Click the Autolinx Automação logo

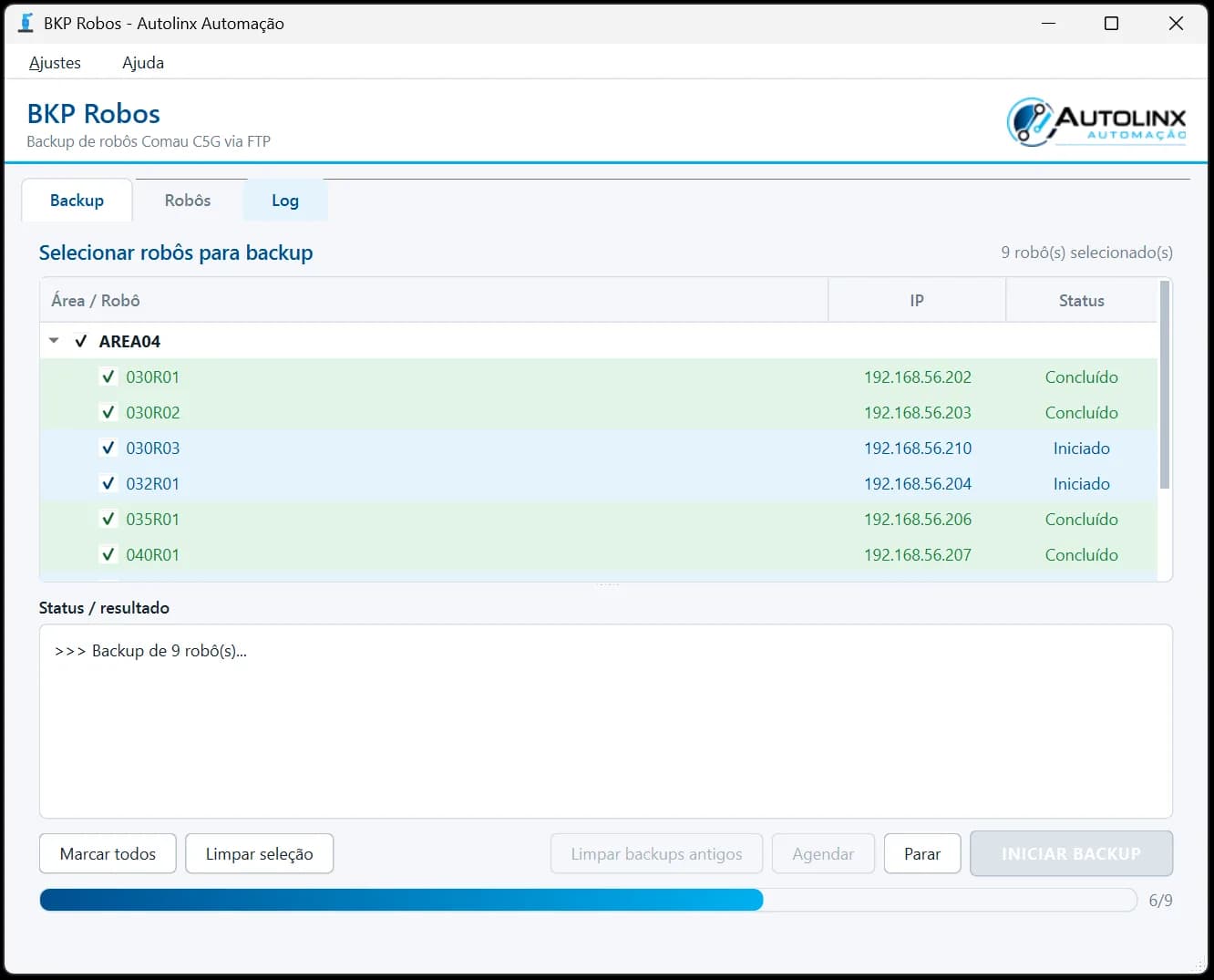point(1096,122)
